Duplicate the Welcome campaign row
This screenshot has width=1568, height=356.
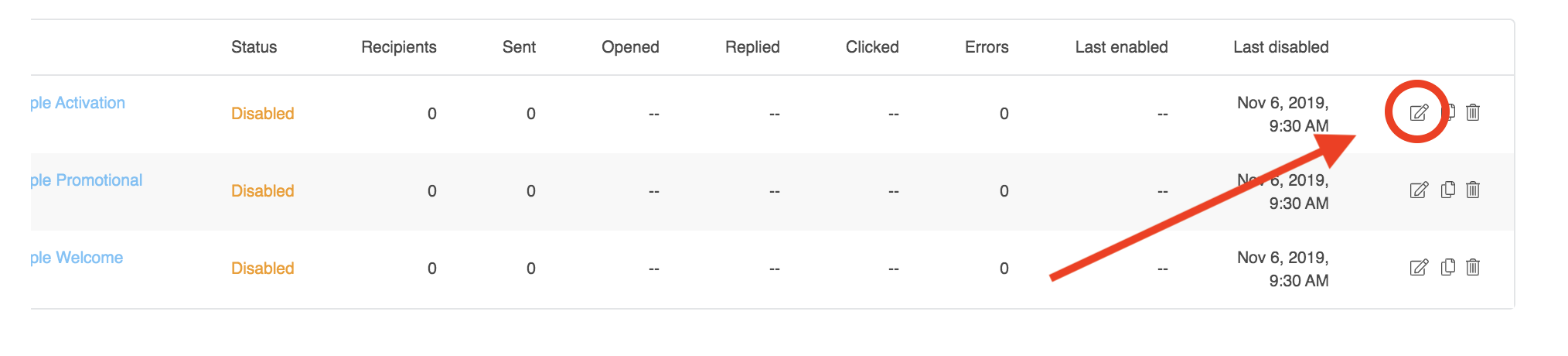click(1448, 267)
